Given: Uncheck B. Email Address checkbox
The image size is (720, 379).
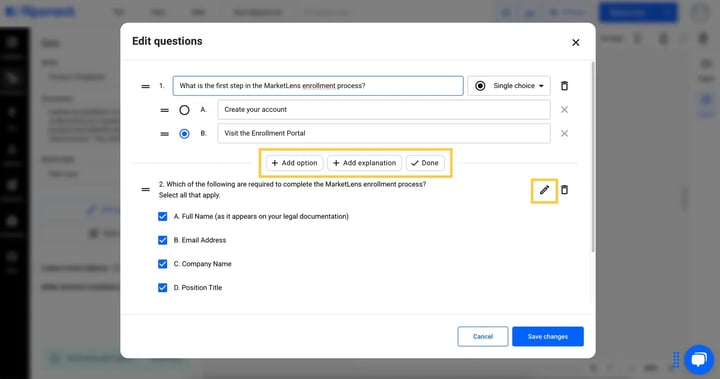Looking at the screenshot, I should click(x=163, y=240).
